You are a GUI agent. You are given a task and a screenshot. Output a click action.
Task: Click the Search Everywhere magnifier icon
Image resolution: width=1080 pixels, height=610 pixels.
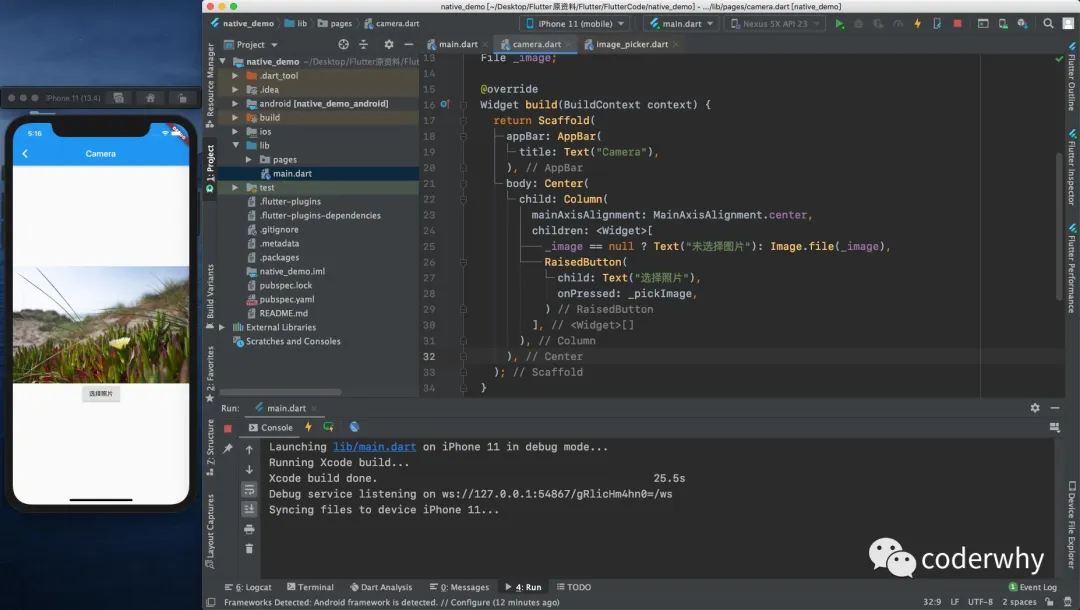(x=1048, y=23)
